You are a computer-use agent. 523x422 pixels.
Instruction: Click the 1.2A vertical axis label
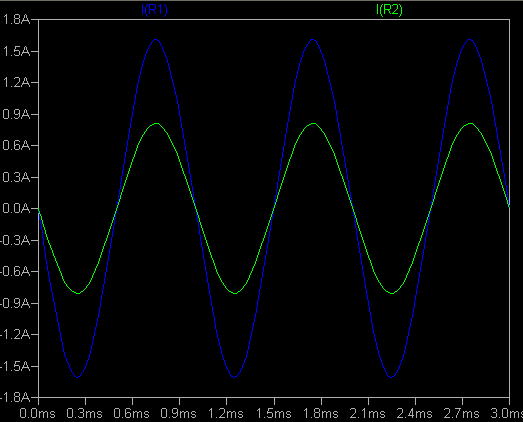coord(16,82)
